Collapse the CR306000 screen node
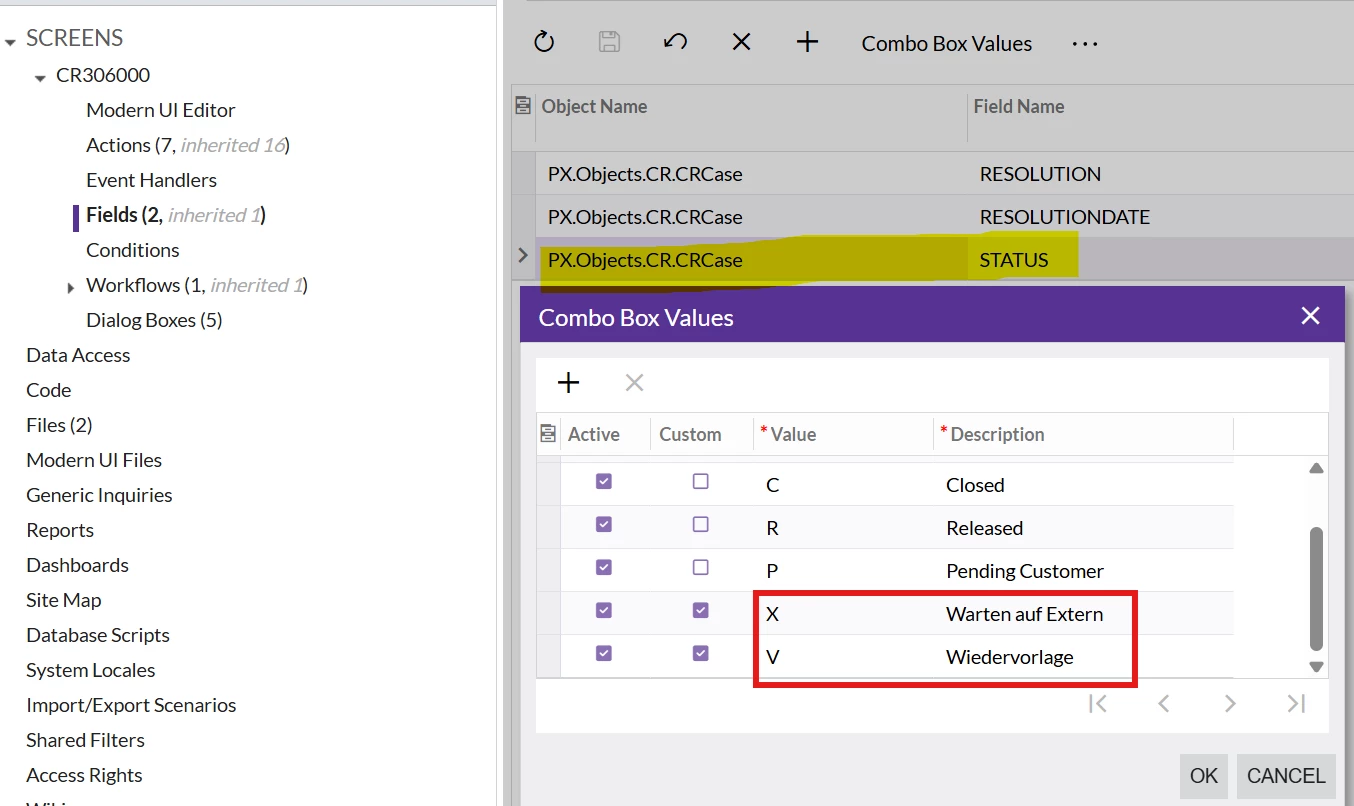Image resolution: width=1354 pixels, height=806 pixels. coord(41,78)
